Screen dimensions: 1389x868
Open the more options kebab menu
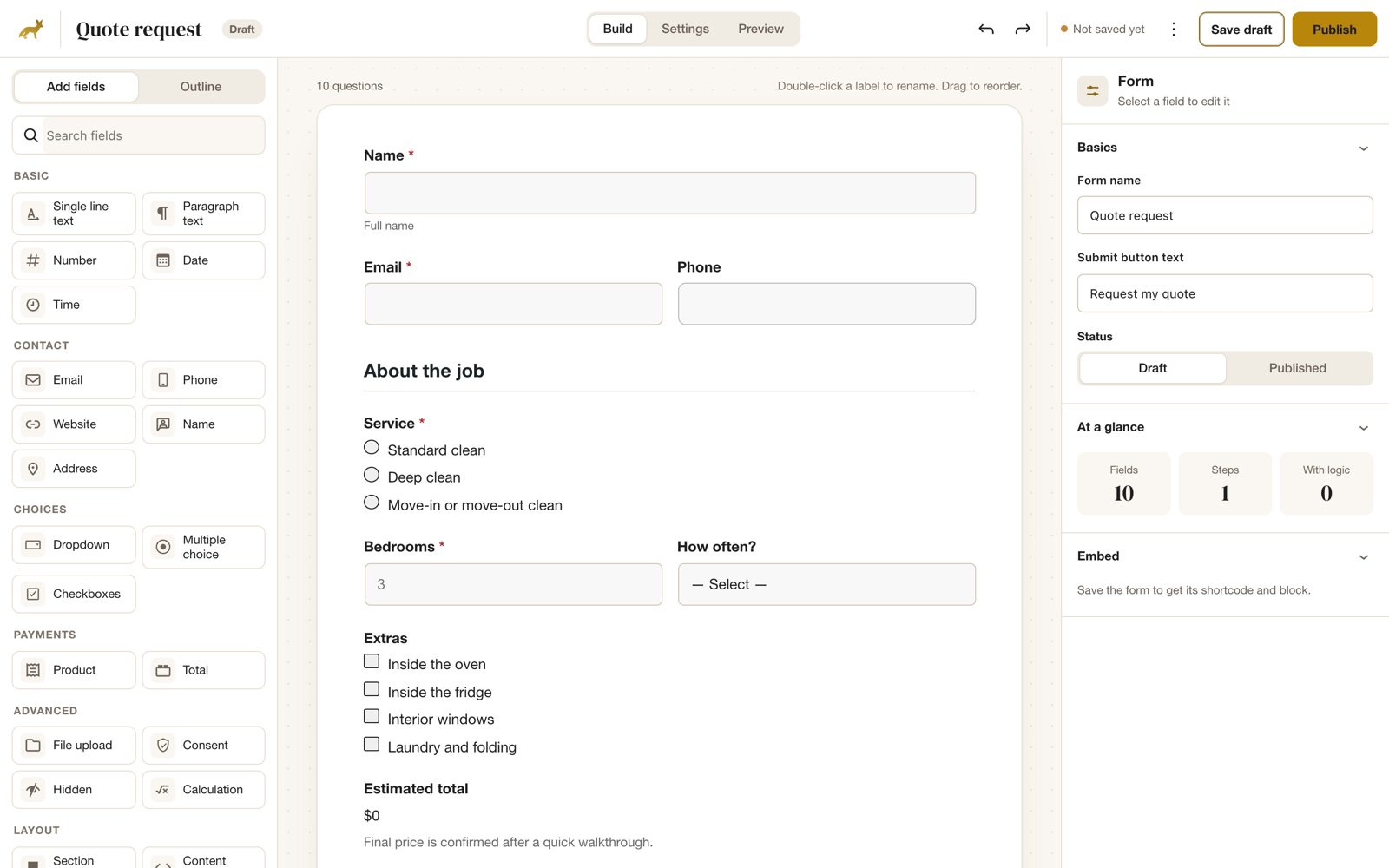[x=1174, y=29]
